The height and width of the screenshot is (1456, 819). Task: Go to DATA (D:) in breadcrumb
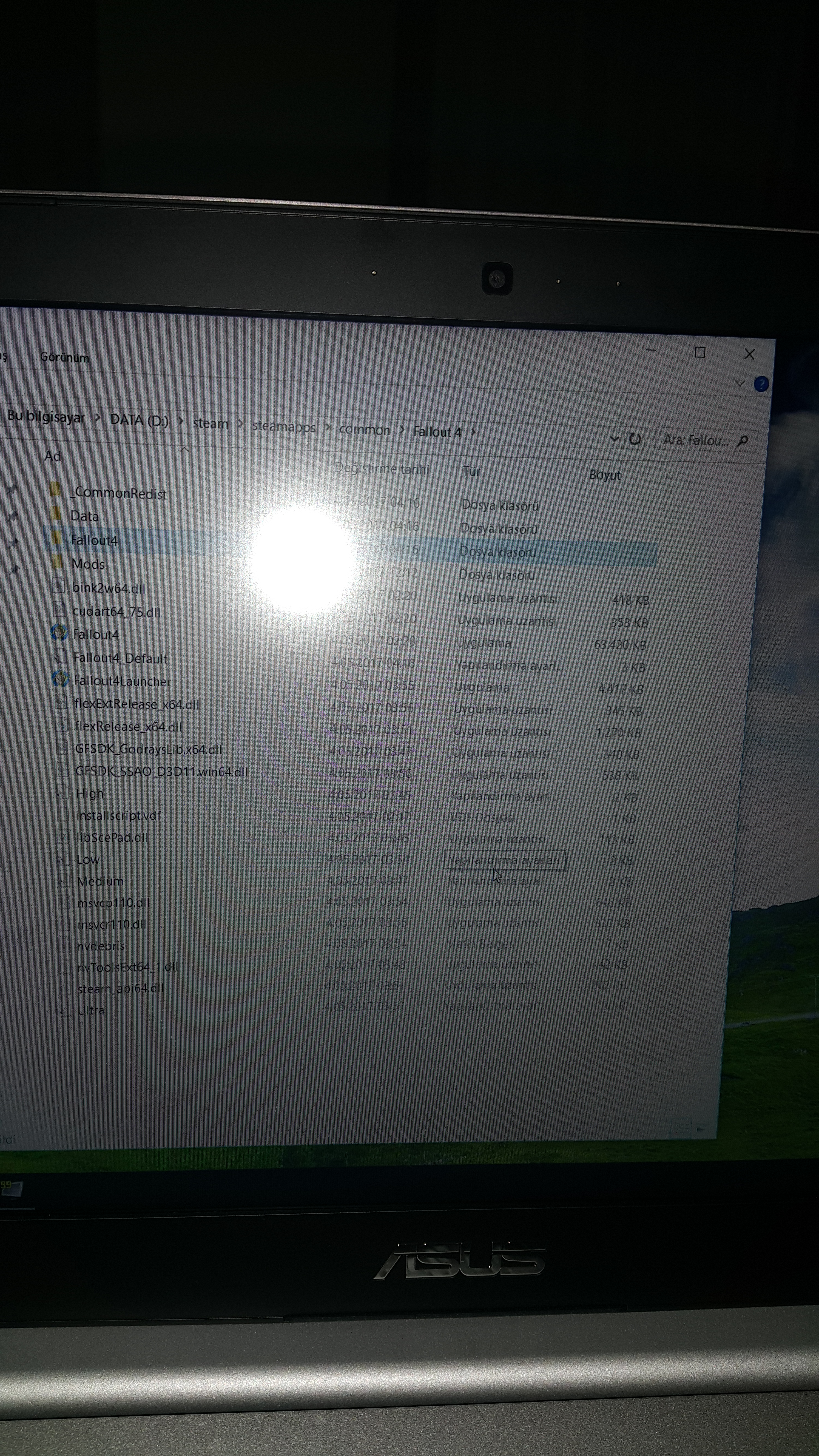(x=139, y=420)
